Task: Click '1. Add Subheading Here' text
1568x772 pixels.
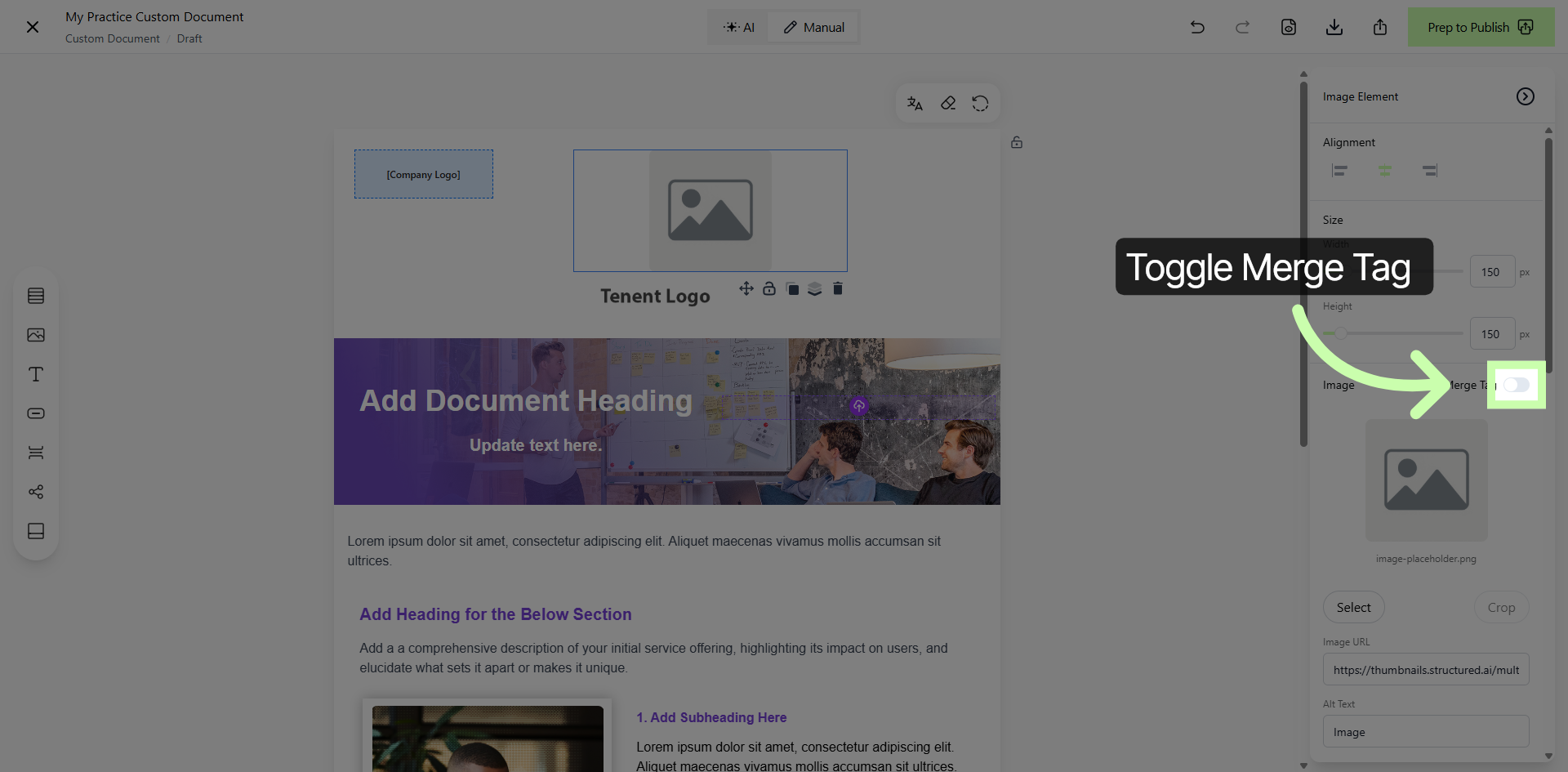Action: pos(711,717)
